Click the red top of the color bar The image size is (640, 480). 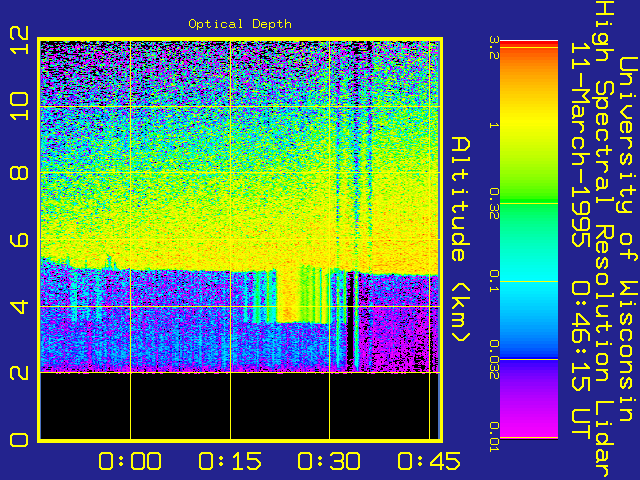529,44
